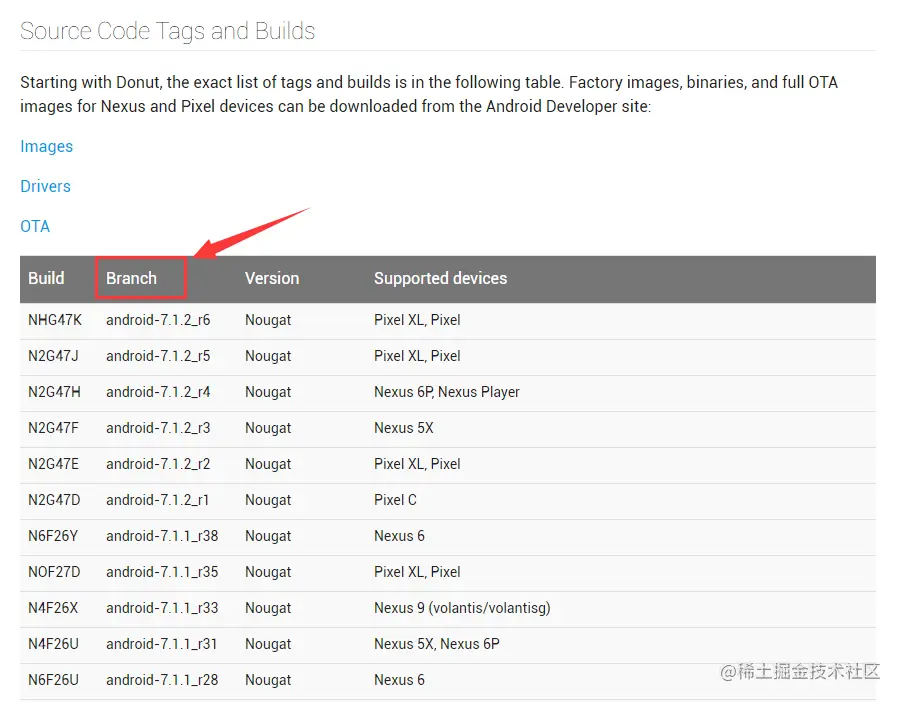The height and width of the screenshot is (702, 901).
Task: Select branch android-7.1.2_r1
Action: pos(157,500)
